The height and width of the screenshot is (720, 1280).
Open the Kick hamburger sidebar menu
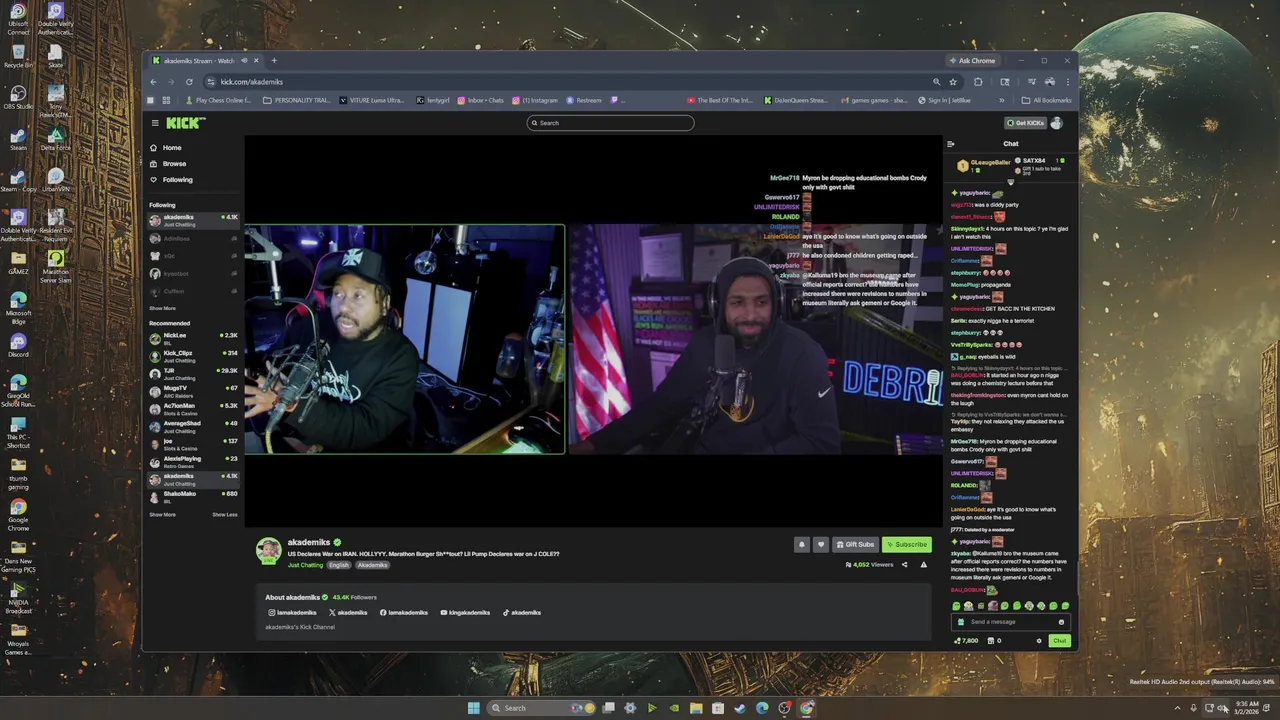(x=155, y=123)
